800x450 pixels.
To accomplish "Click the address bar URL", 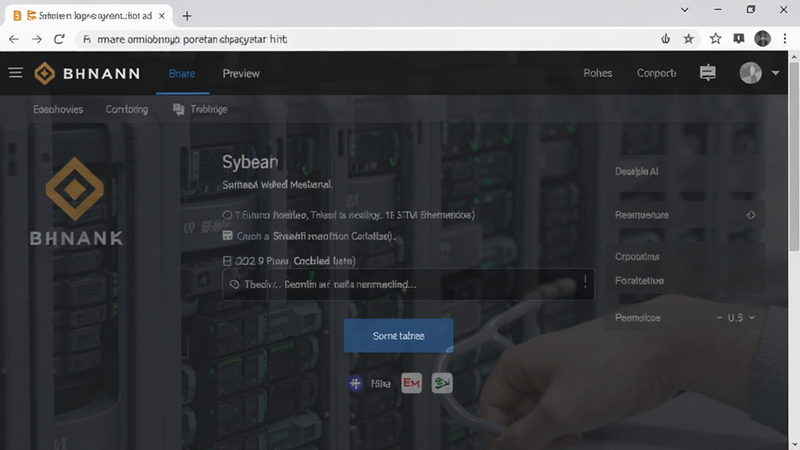I will [192, 39].
